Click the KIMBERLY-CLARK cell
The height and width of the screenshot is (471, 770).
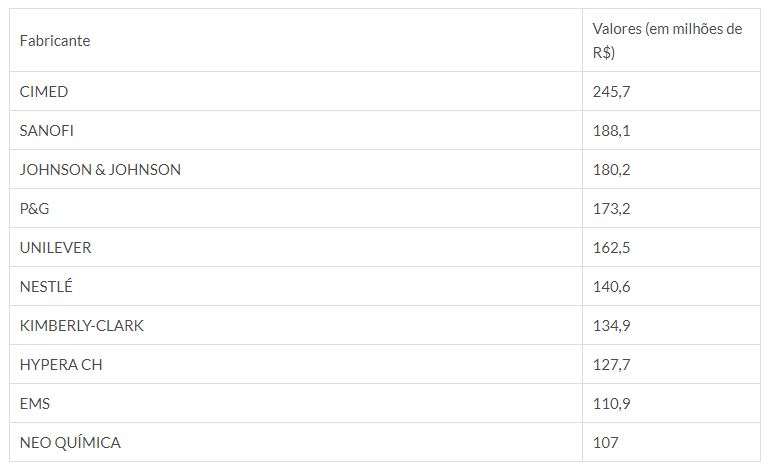tap(82, 326)
